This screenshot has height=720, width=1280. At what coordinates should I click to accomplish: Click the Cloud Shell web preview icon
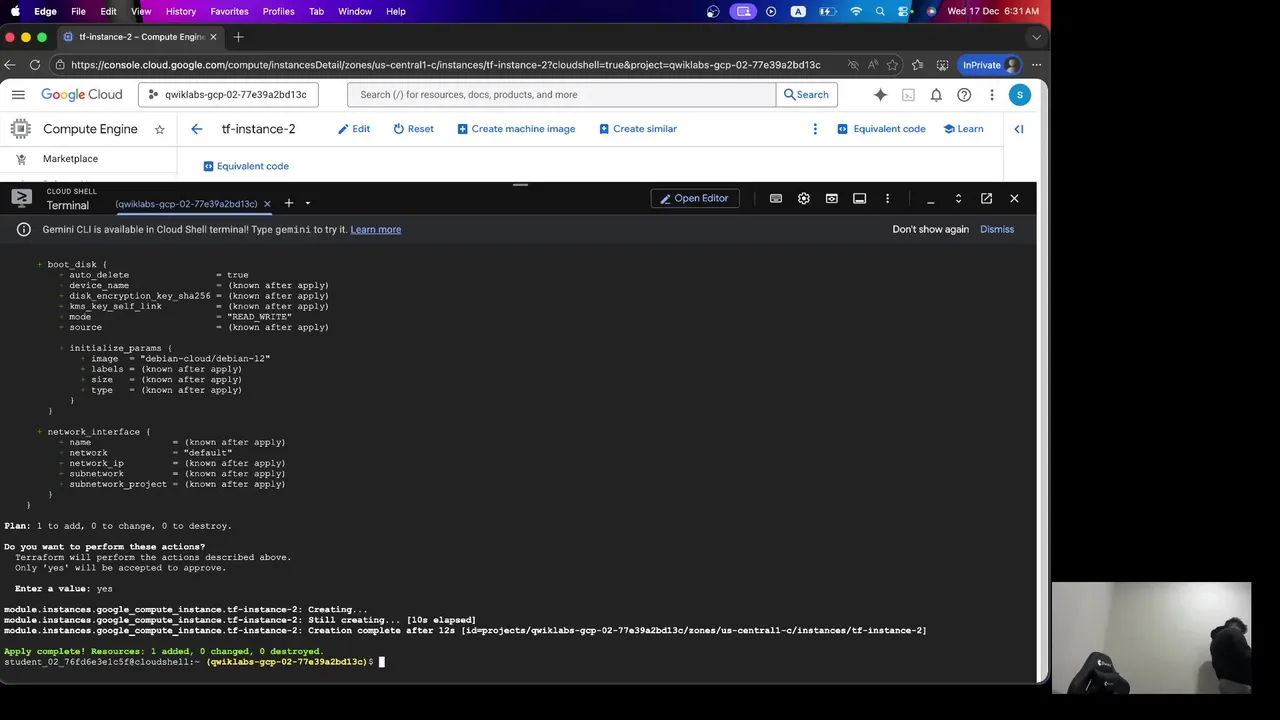(x=831, y=198)
